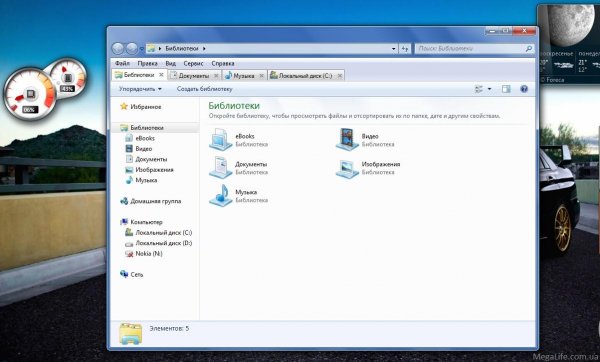The height and width of the screenshot is (362, 600).
Task: Click the Документы library icon in main pane
Action: point(221,167)
